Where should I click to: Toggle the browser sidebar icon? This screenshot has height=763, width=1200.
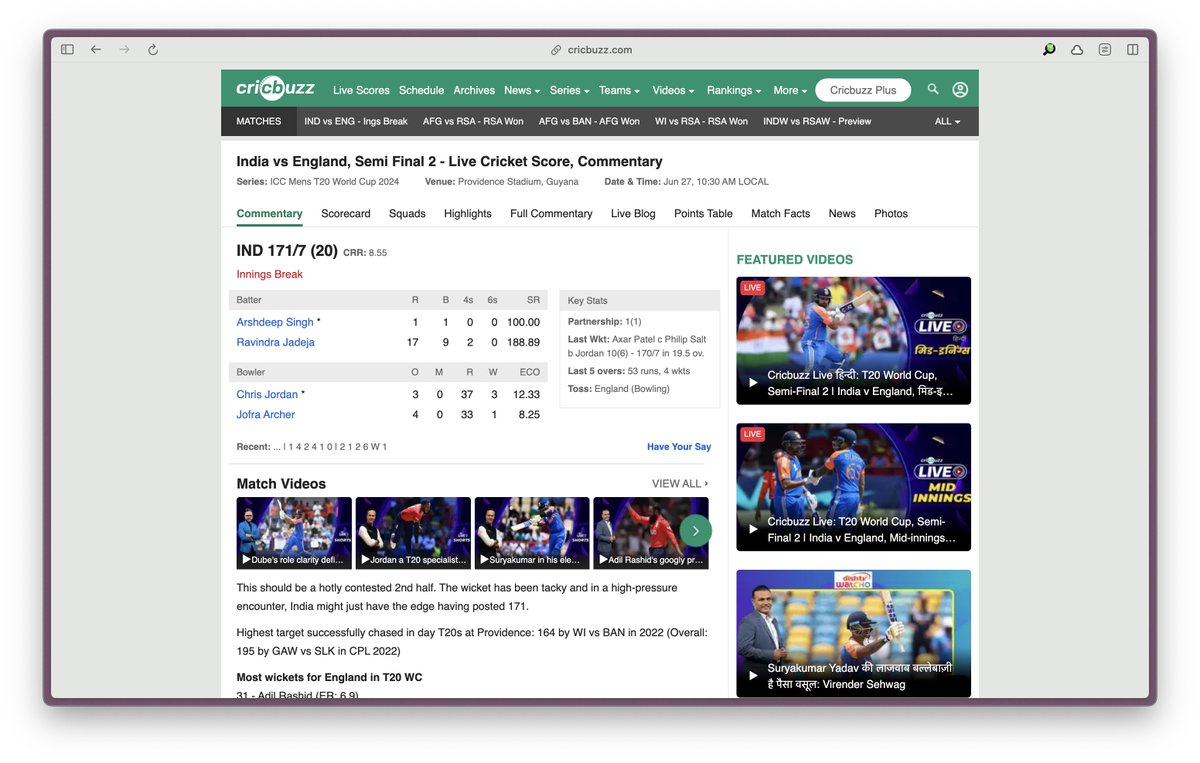pyautogui.click(x=66, y=49)
